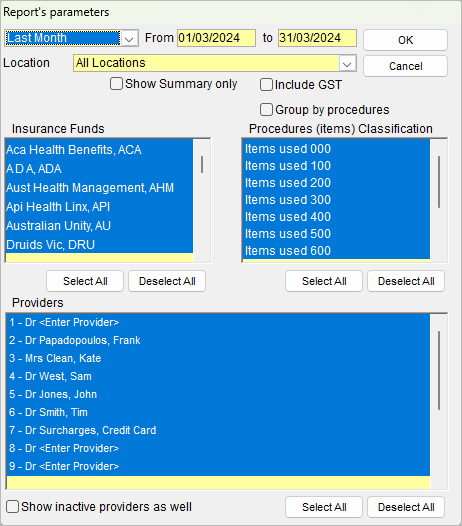The image size is (462, 526).
Task: Select All providers at the bottom
Action: click(324, 507)
